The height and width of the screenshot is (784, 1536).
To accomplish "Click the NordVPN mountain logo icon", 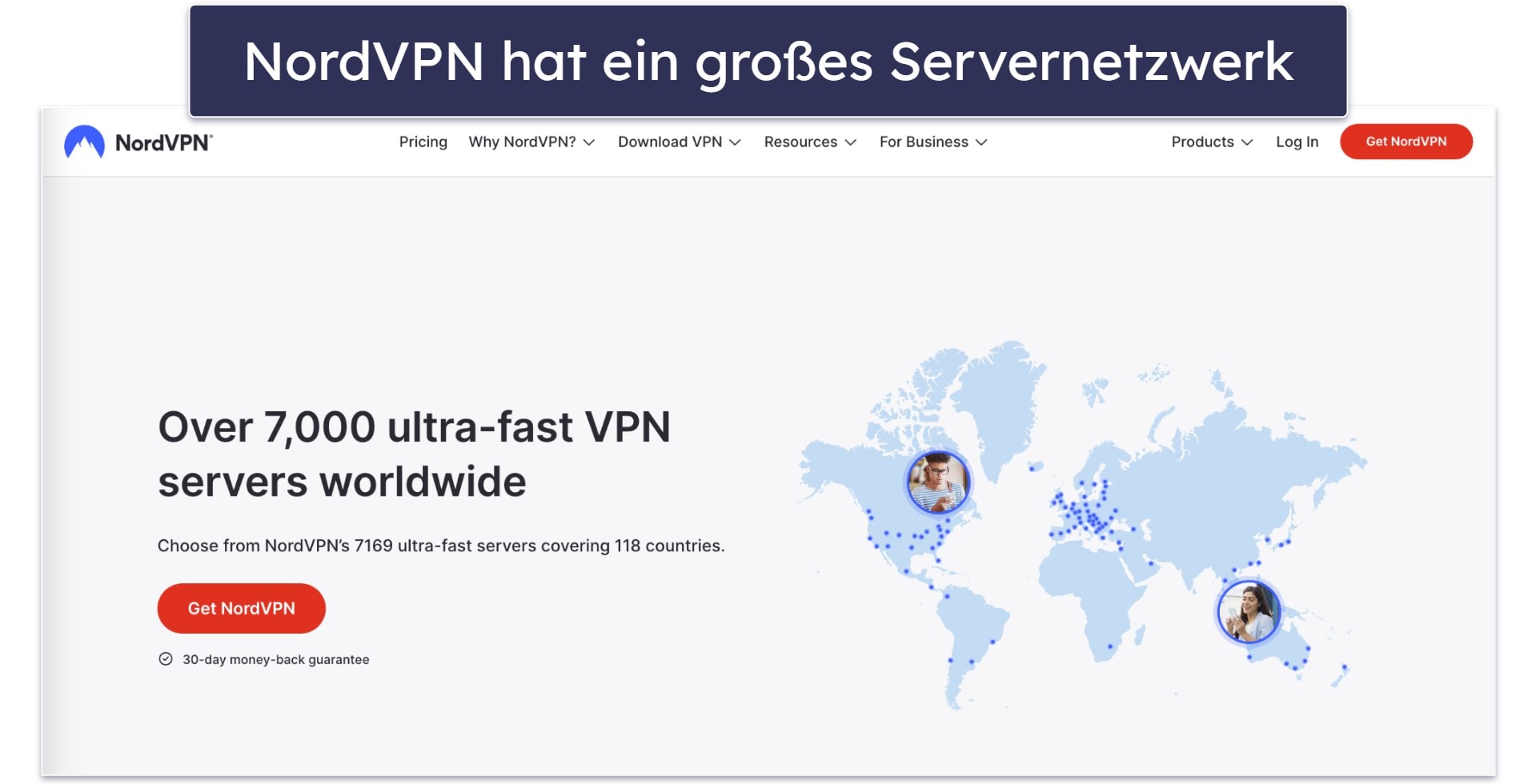I will pos(84,142).
